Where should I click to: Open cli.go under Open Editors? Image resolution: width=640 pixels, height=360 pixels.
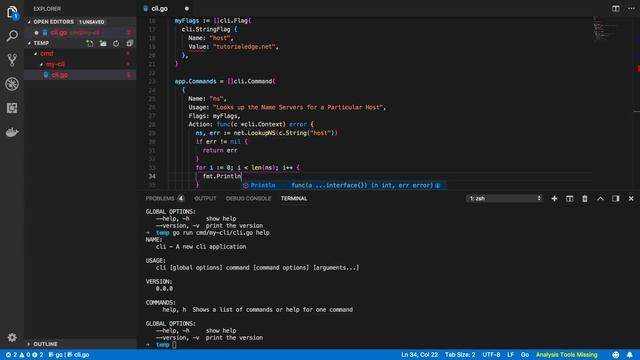(80, 32)
